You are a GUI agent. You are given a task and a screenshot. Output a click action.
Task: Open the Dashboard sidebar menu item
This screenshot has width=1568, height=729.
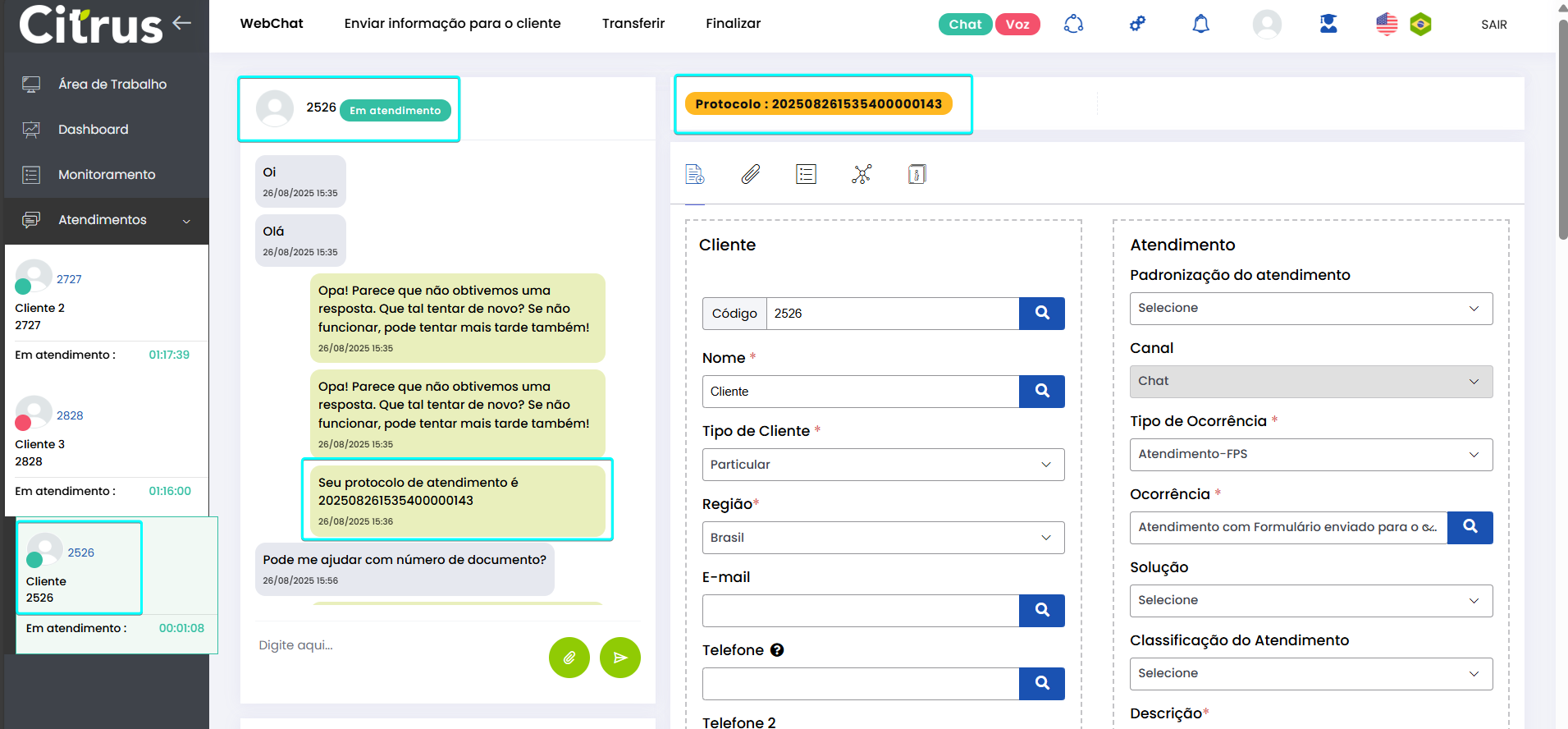[94, 130]
